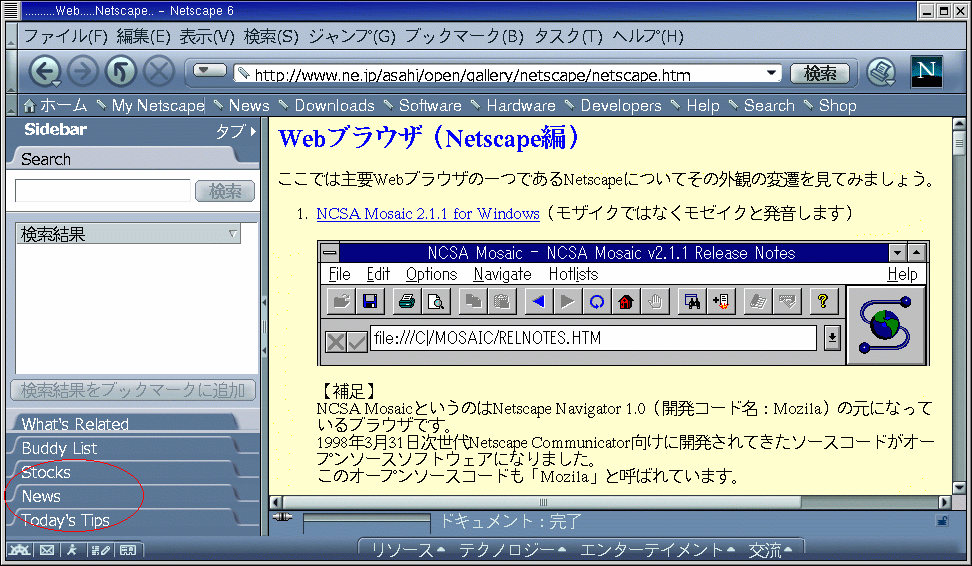Focus the sidebar search text field

[103, 190]
